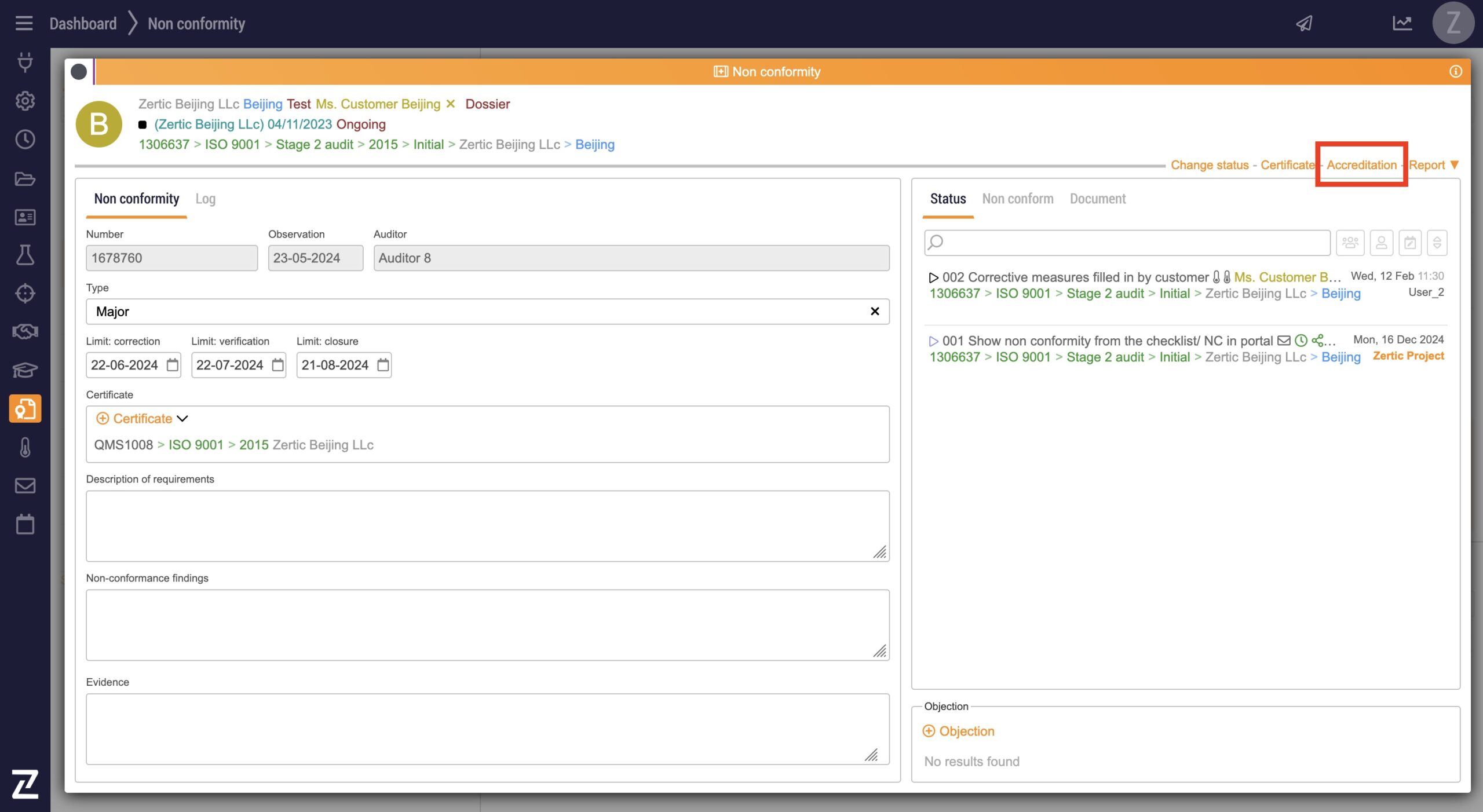
Task: Click the flask icon in sidebar
Action: coord(25,255)
